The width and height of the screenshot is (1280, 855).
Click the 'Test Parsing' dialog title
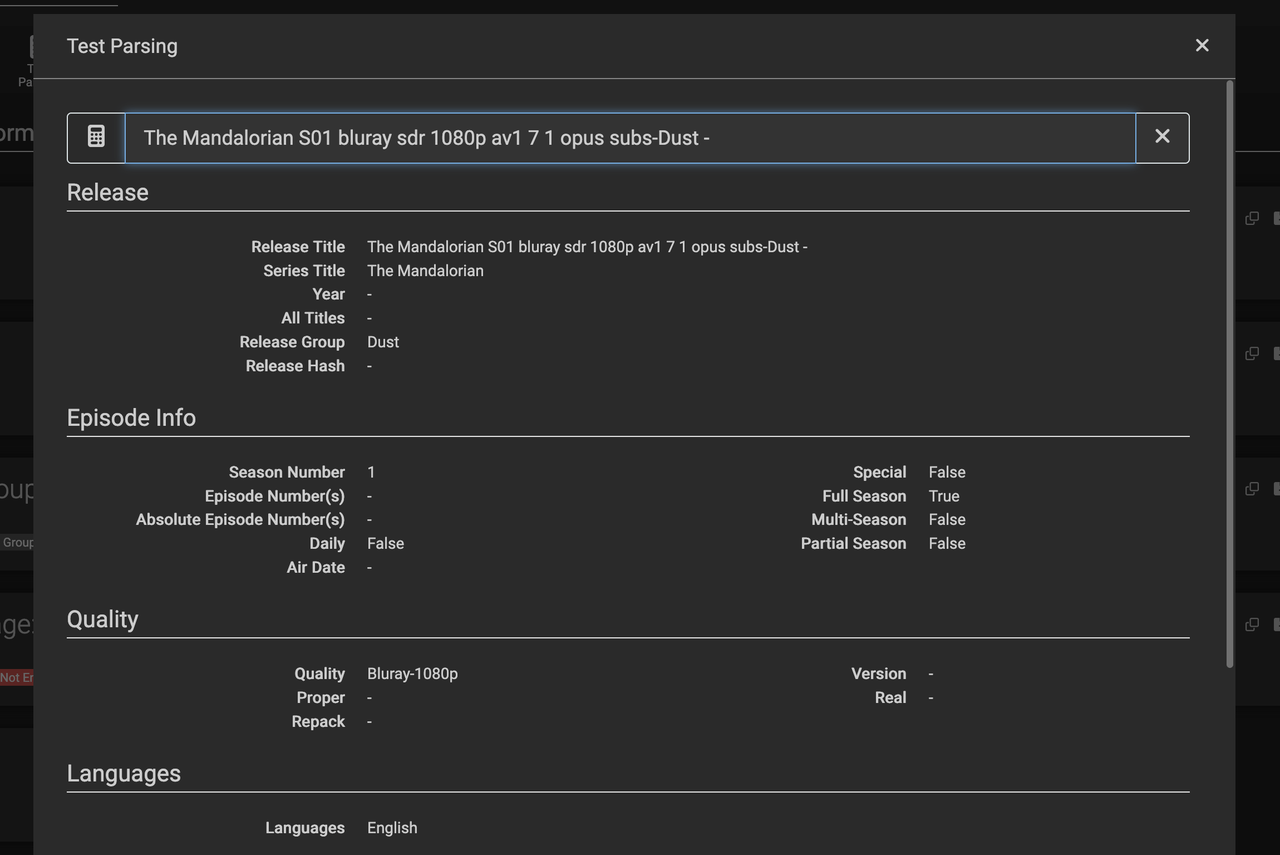[122, 46]
